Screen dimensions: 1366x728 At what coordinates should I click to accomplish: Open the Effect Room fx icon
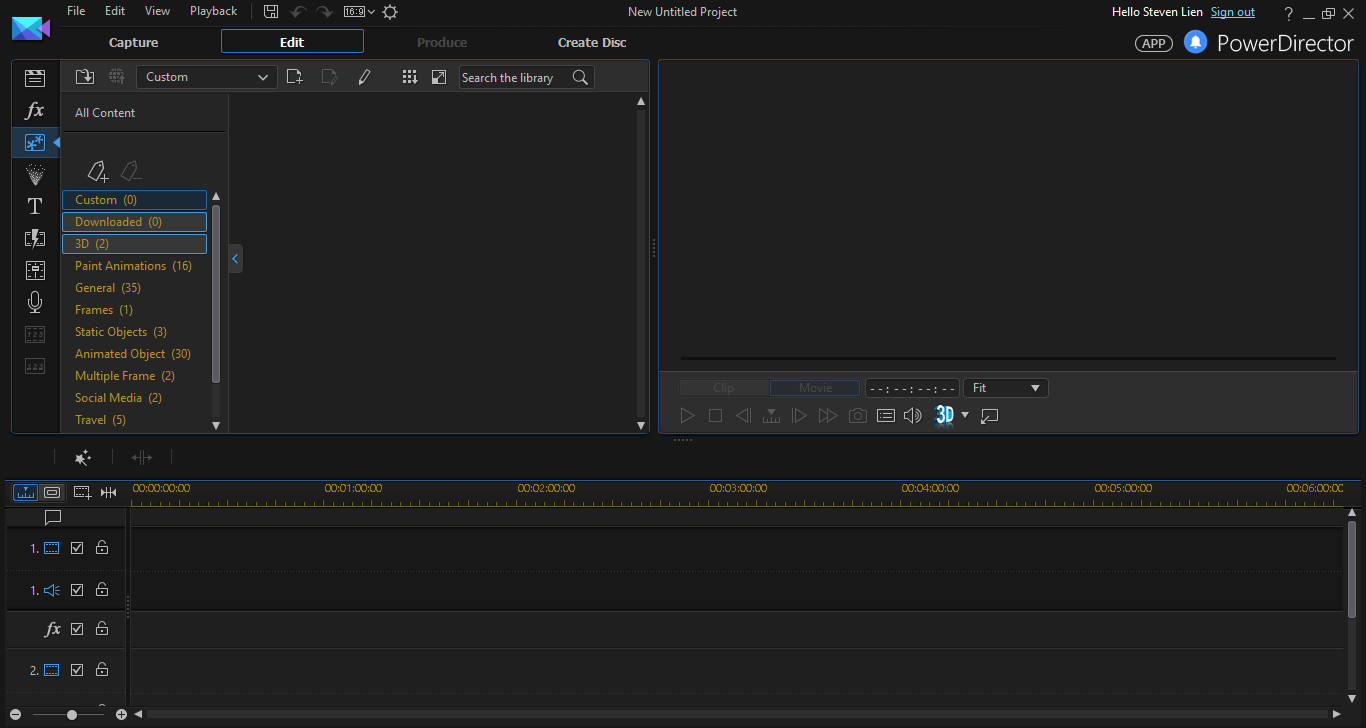35,110
